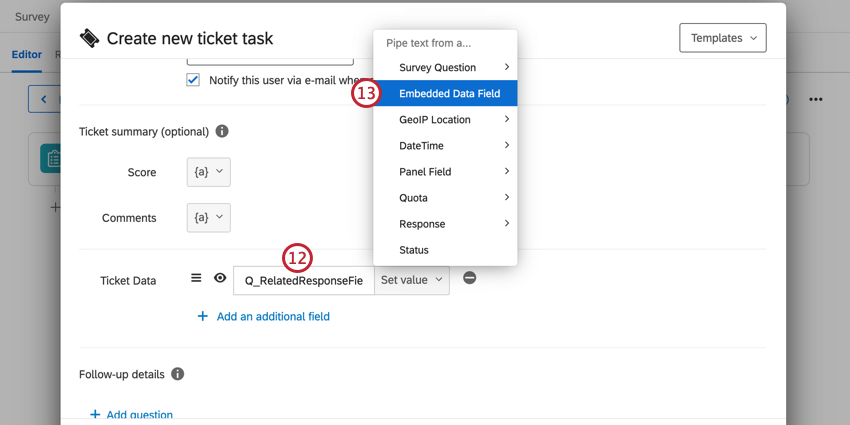Toggle the eye visibility icon for Ticket Data
The height and width of the screenshot is (425, 850).
(220, 279)
